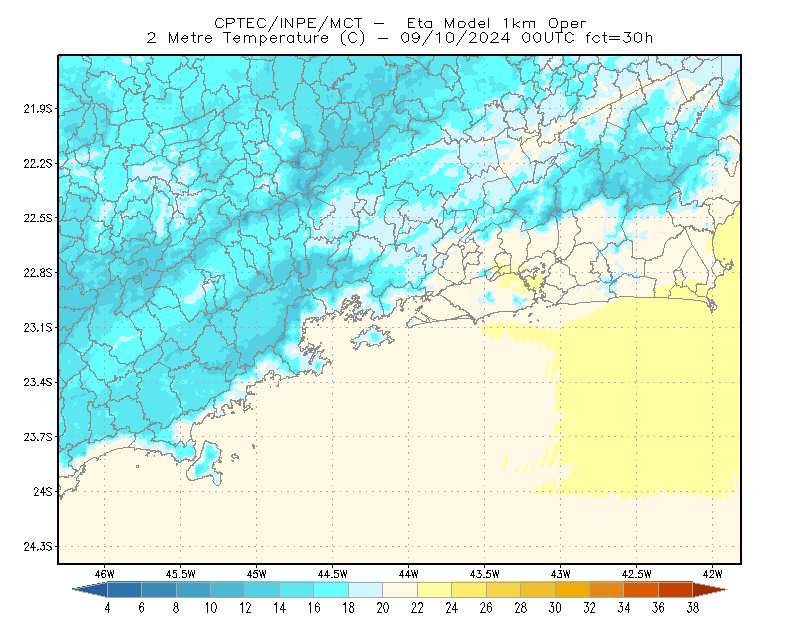
Task: Click the 42W longitude label
Action: click(x=712, y=574)
